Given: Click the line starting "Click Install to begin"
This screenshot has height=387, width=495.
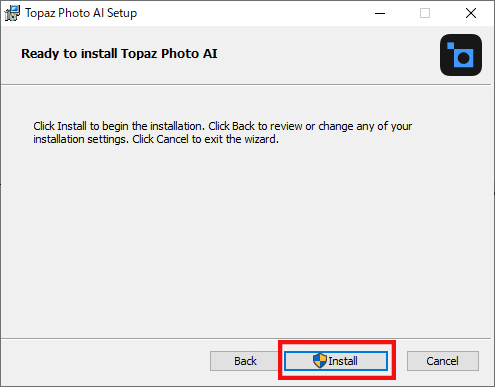Looking at the screenshot, I should click(x=222, y=126).
